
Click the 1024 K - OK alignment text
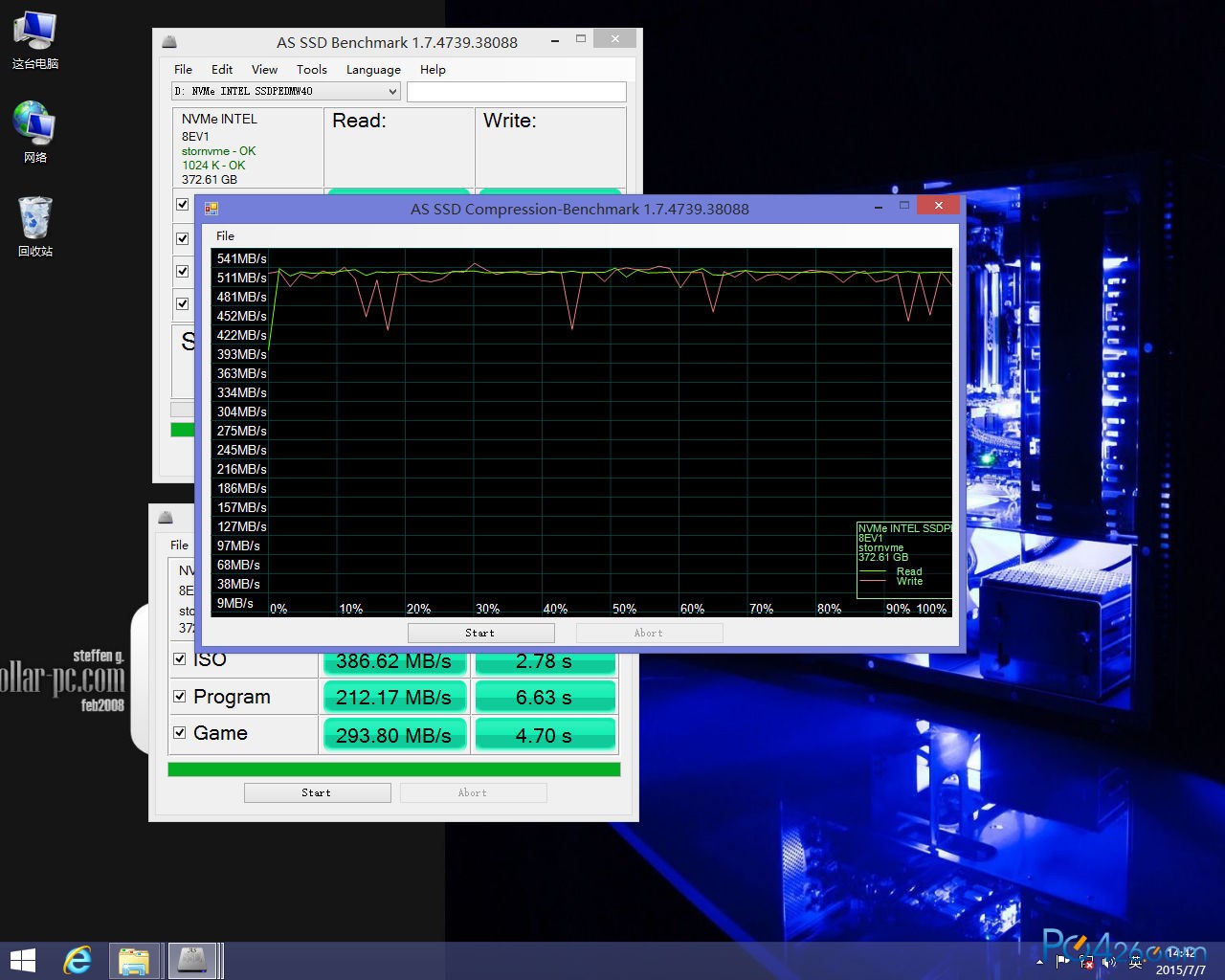(213, 166)
